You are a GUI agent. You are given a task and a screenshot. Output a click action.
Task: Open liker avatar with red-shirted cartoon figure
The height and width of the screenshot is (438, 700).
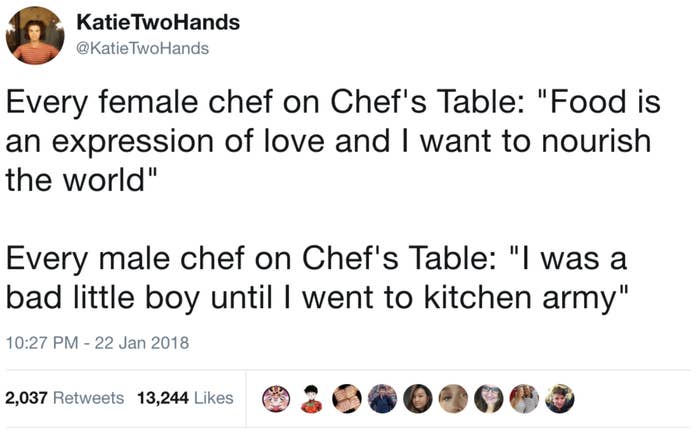click(x=312, y=398)
